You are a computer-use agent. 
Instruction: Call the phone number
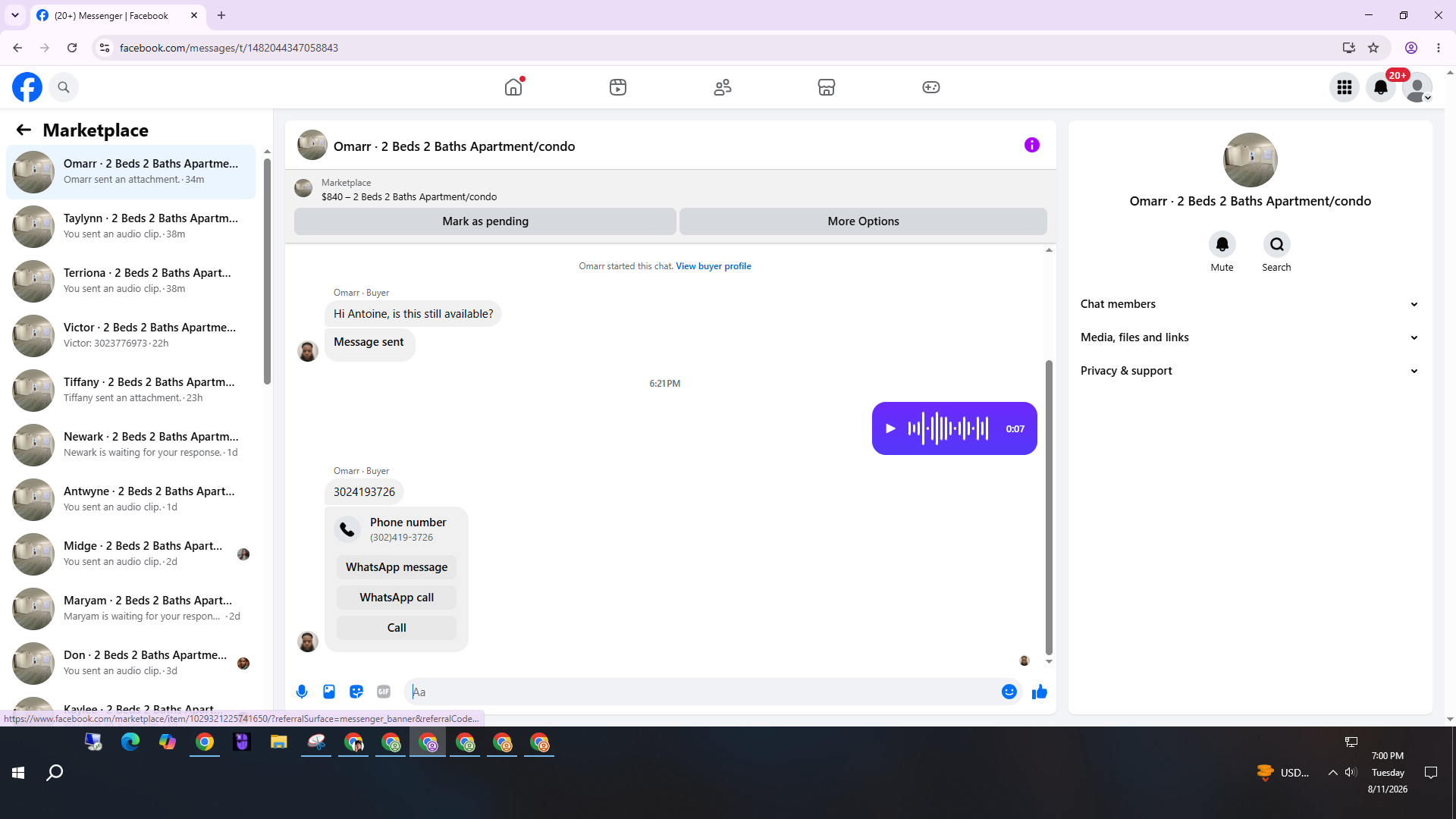(397, 628)
